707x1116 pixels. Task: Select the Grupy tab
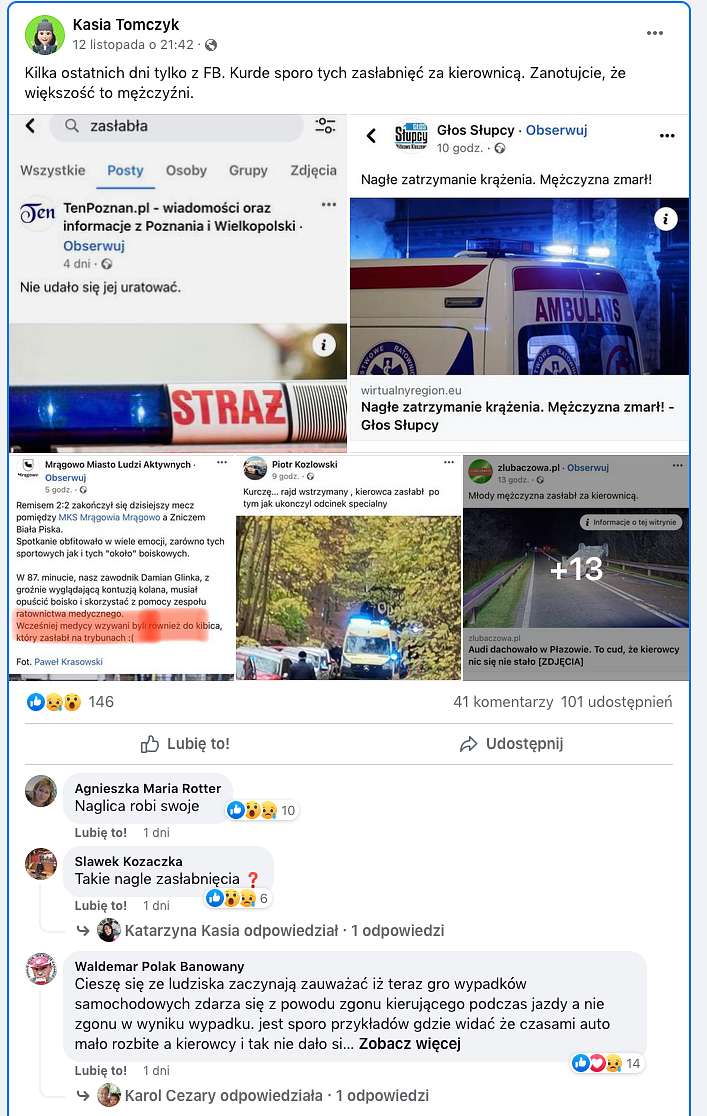point(248,170)
